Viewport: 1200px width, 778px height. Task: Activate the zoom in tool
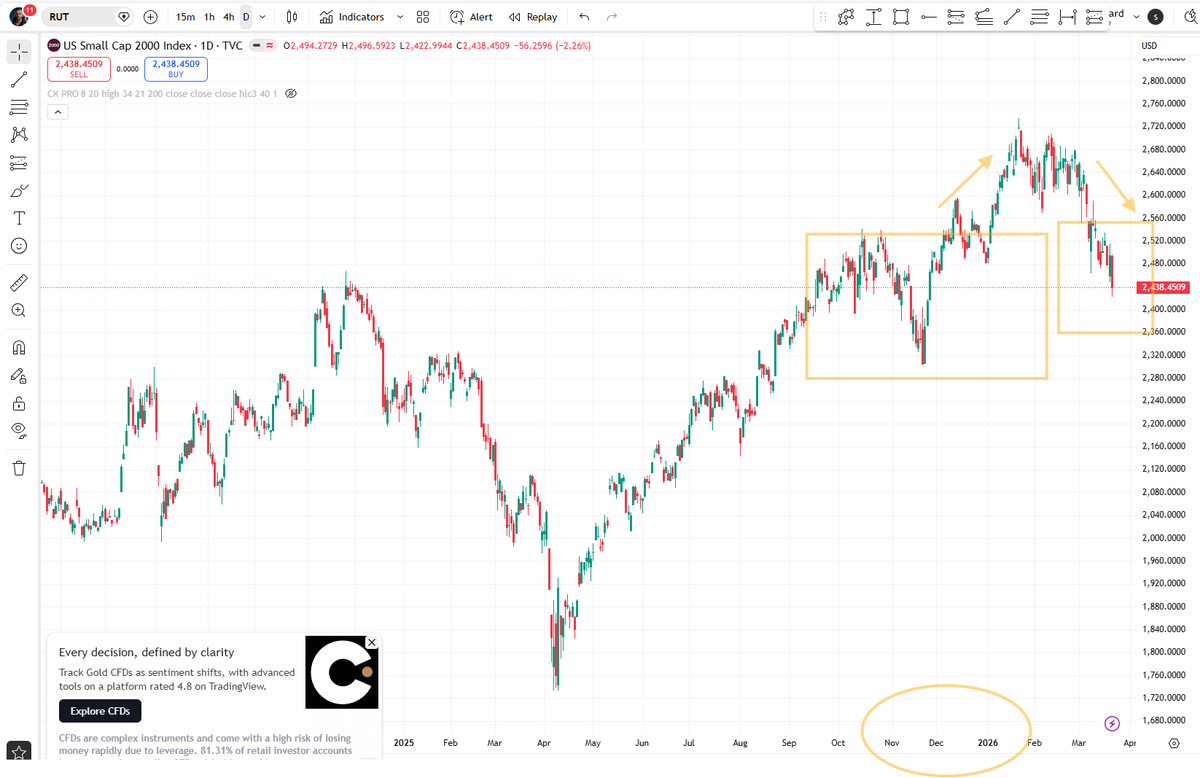[x=19, y=311]
